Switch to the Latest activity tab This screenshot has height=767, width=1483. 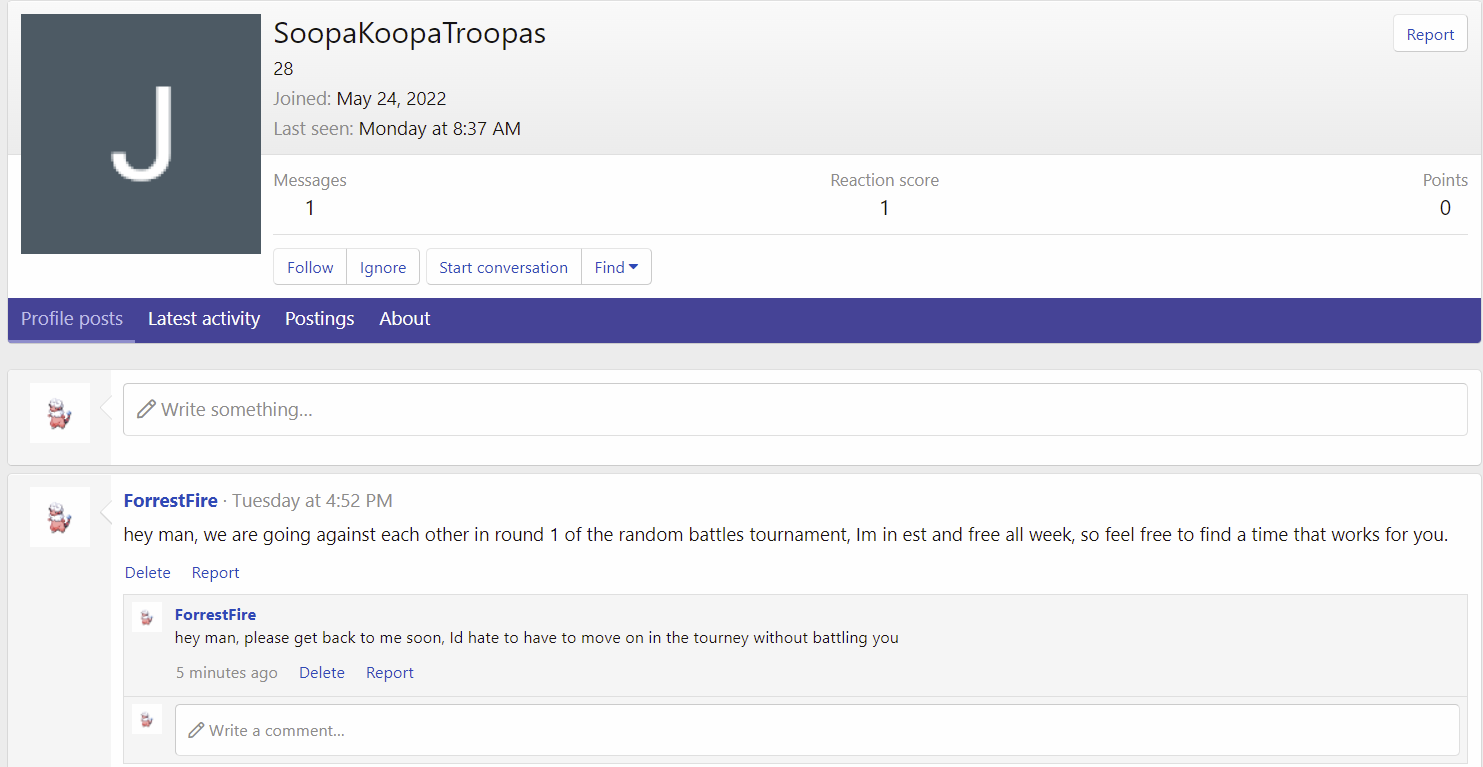[204, 319]
